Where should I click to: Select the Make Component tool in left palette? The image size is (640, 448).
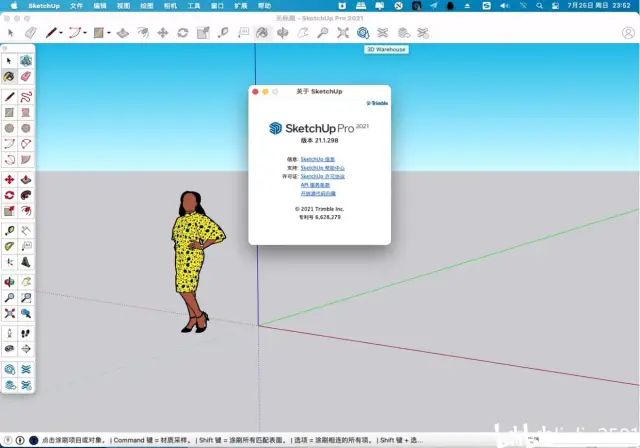point(26,61)
